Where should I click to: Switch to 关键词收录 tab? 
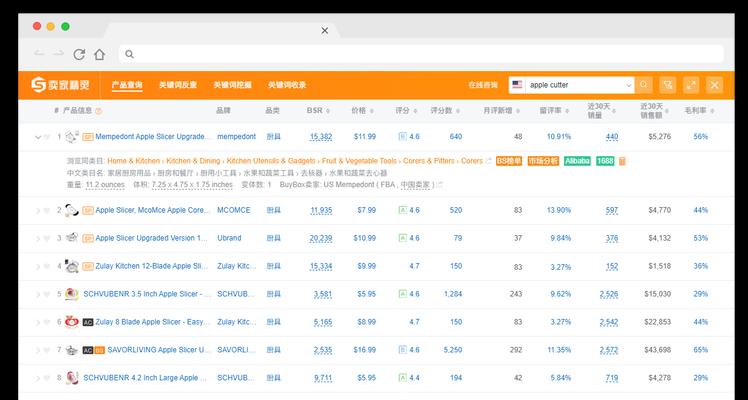pos(287,85)
